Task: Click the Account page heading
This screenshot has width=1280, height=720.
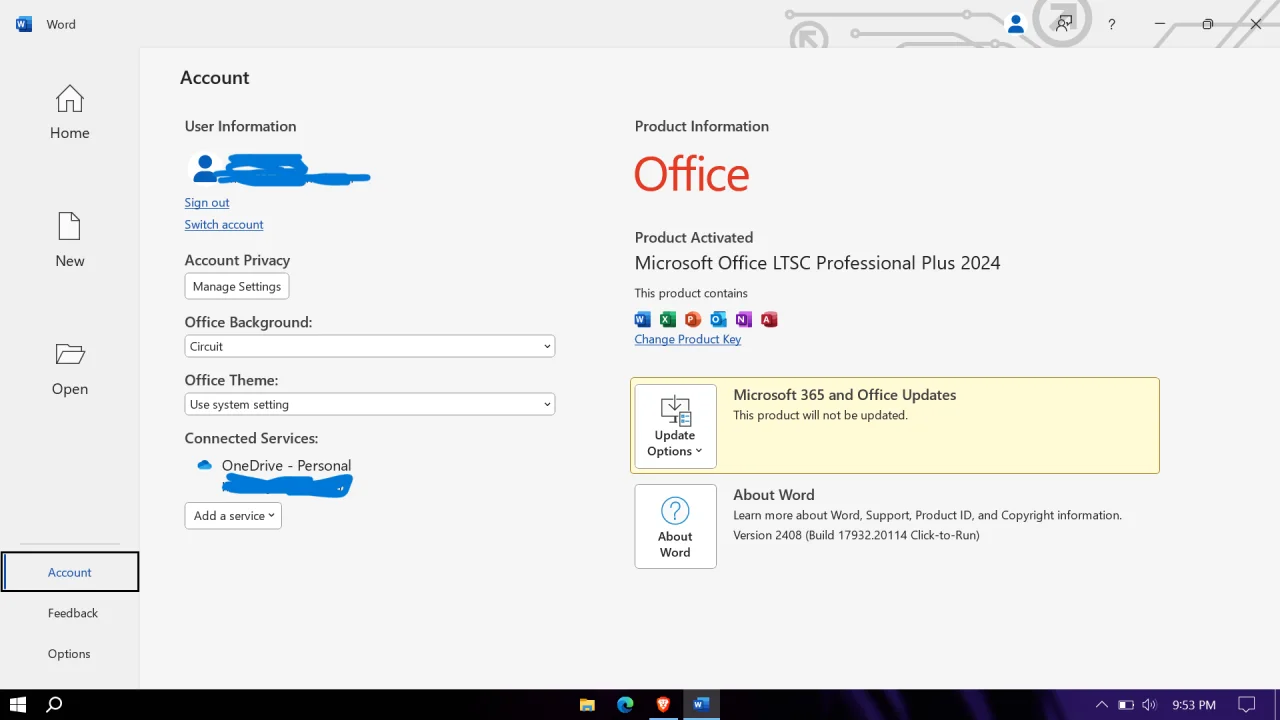Action: [x=215, y=78]
